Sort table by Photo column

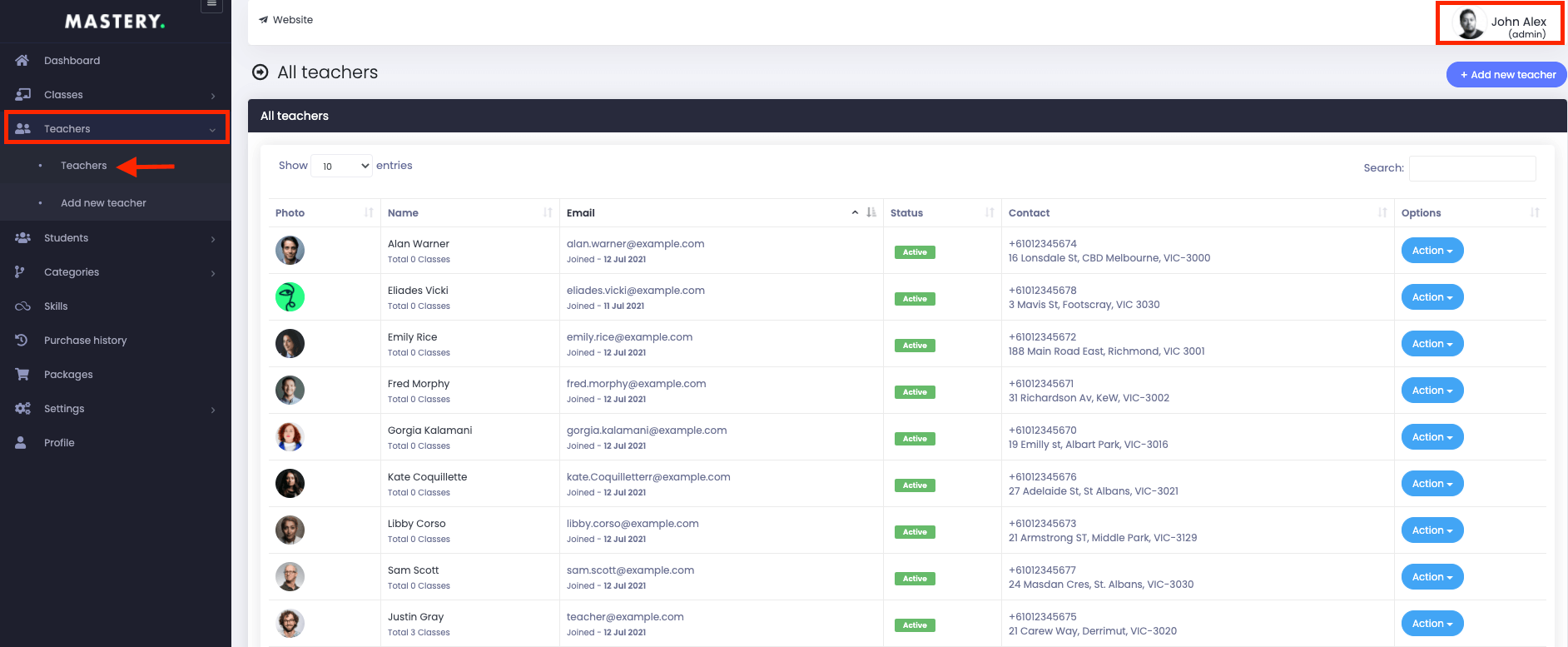tap(369, 213)
